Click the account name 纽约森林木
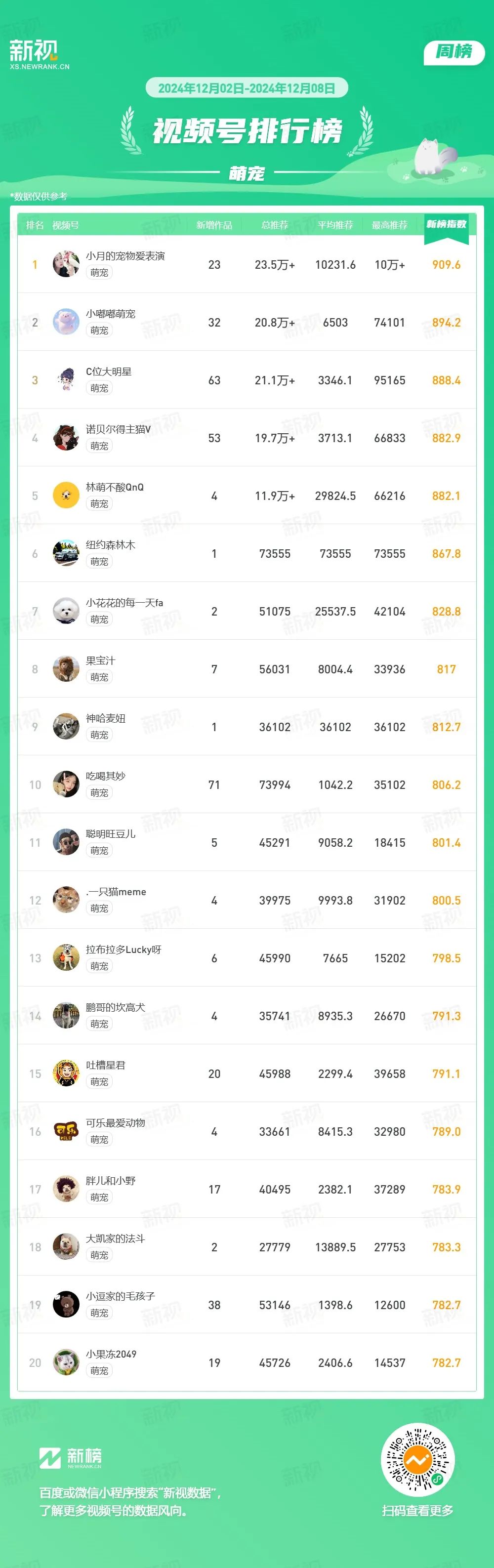The height and width of the screenshot is (1568, 494). coord(110,545)
